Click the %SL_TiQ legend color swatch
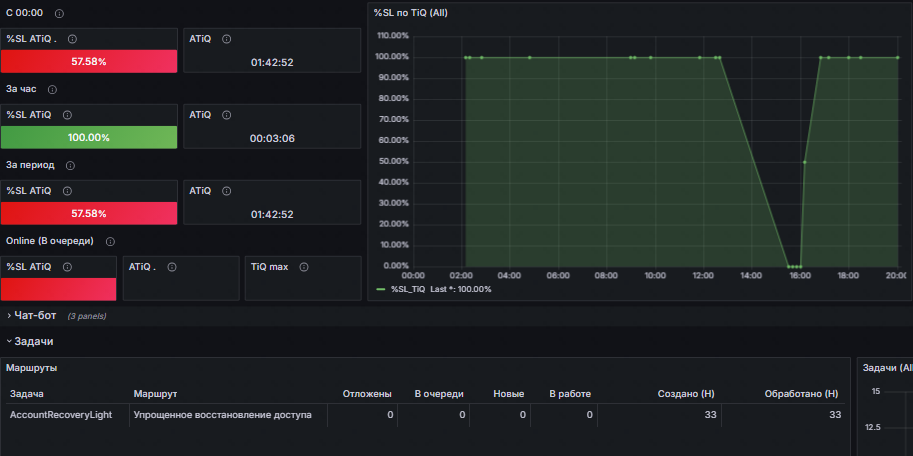Image resolution: width=913 pixels, height=456 pixels. click(380, 289)
